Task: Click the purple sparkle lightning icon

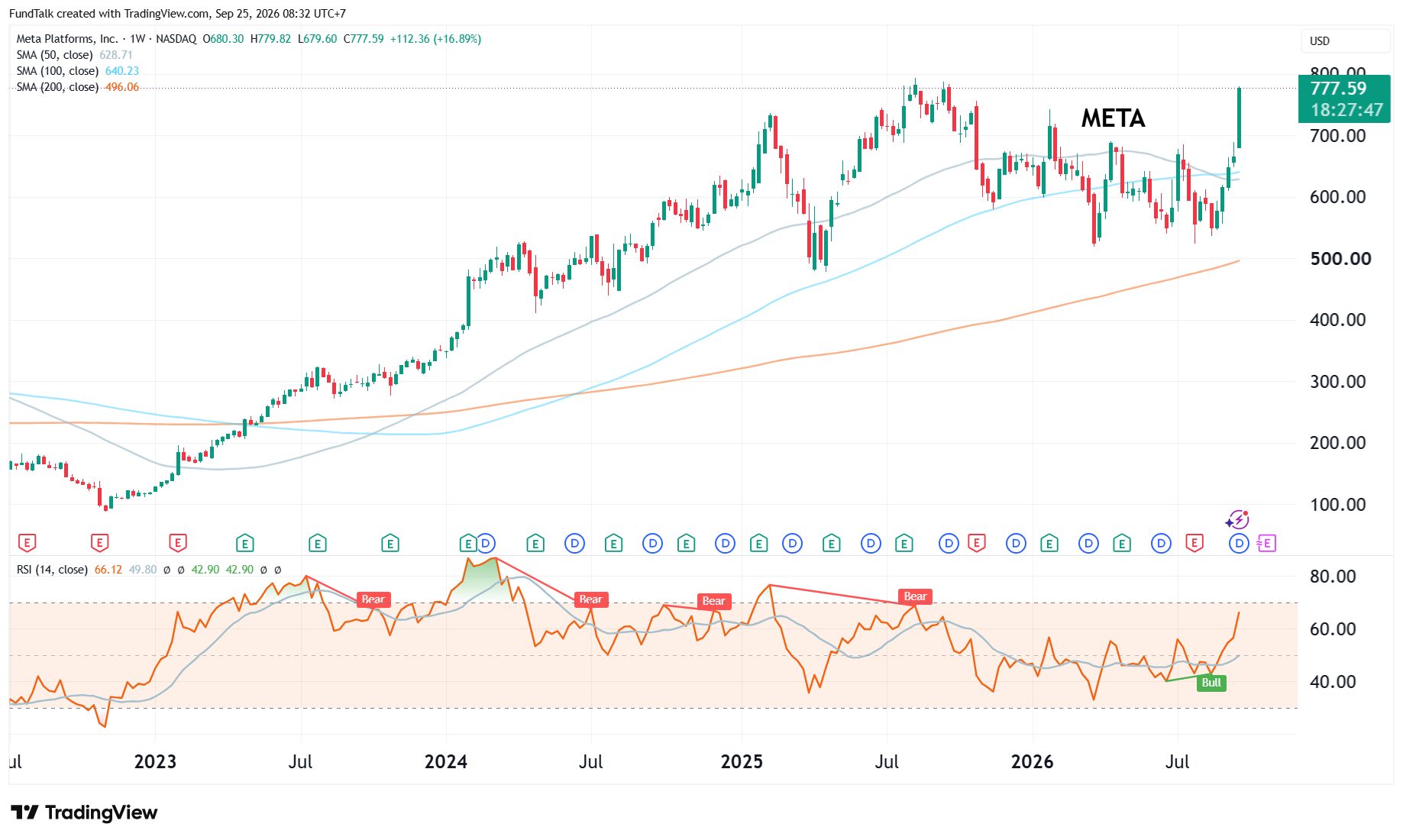Action: pos(1237,521)
